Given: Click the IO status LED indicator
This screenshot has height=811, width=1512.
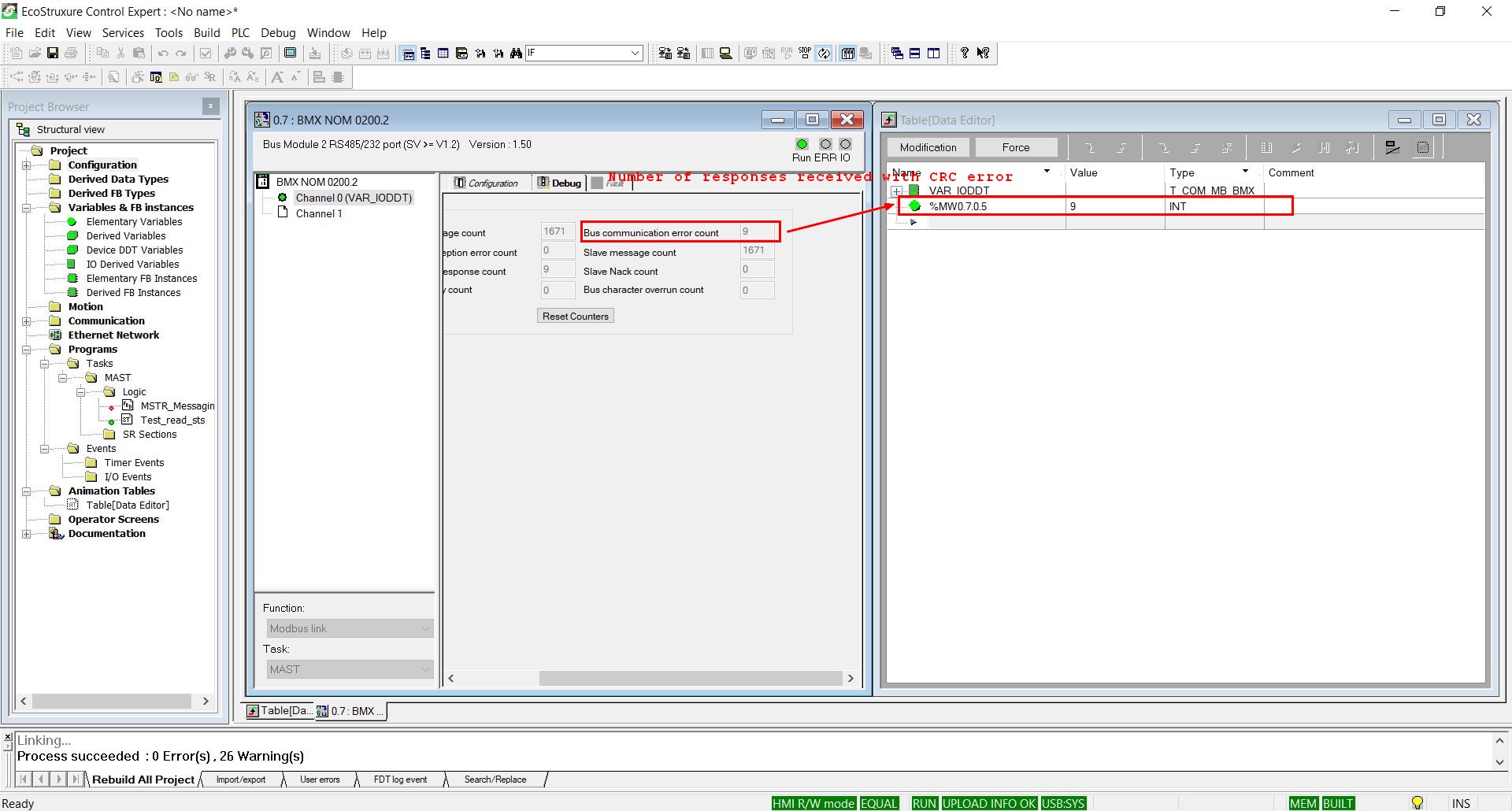Looking at the screenshot, I should click(845, 144).
